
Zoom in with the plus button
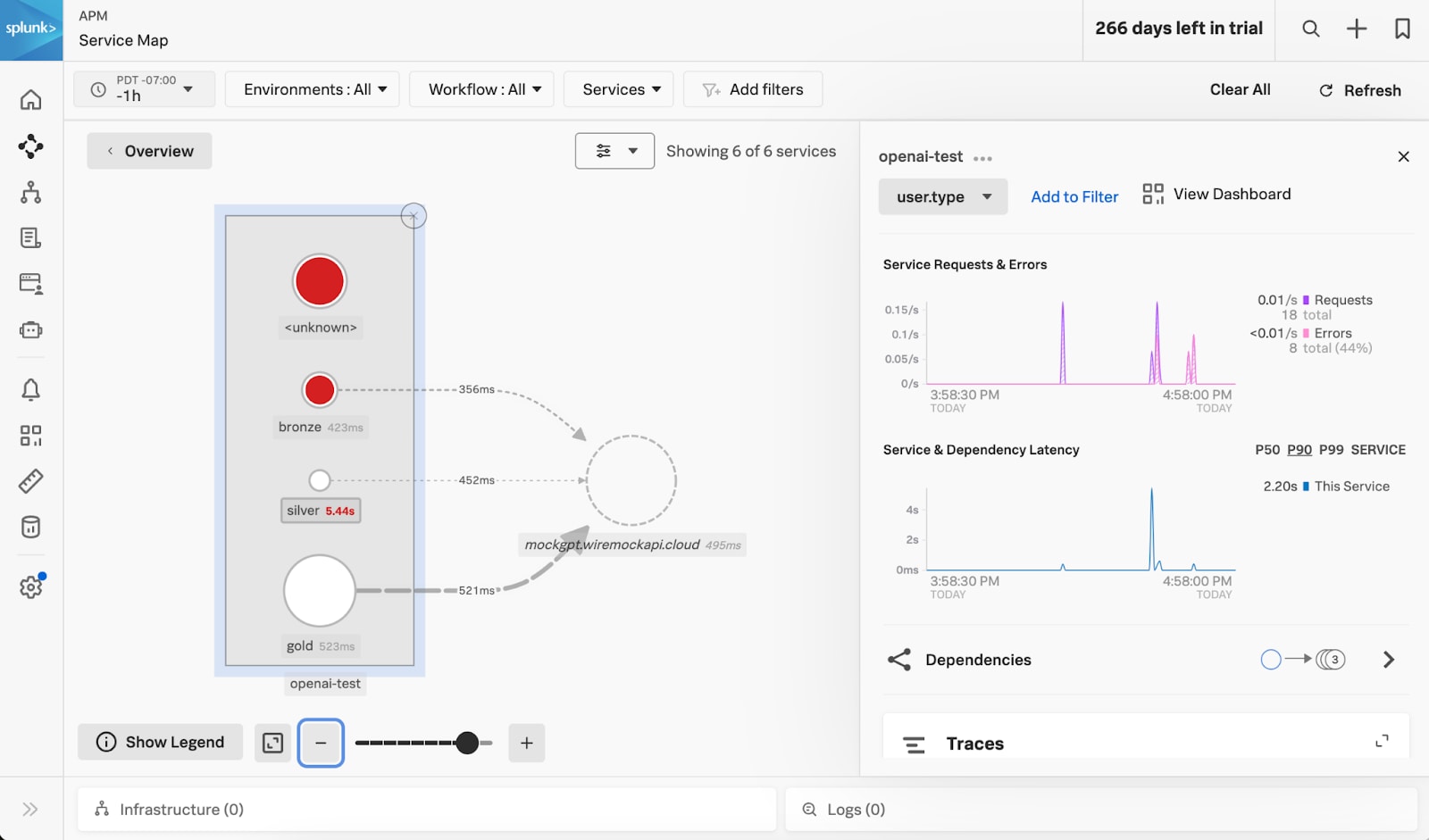526,743
